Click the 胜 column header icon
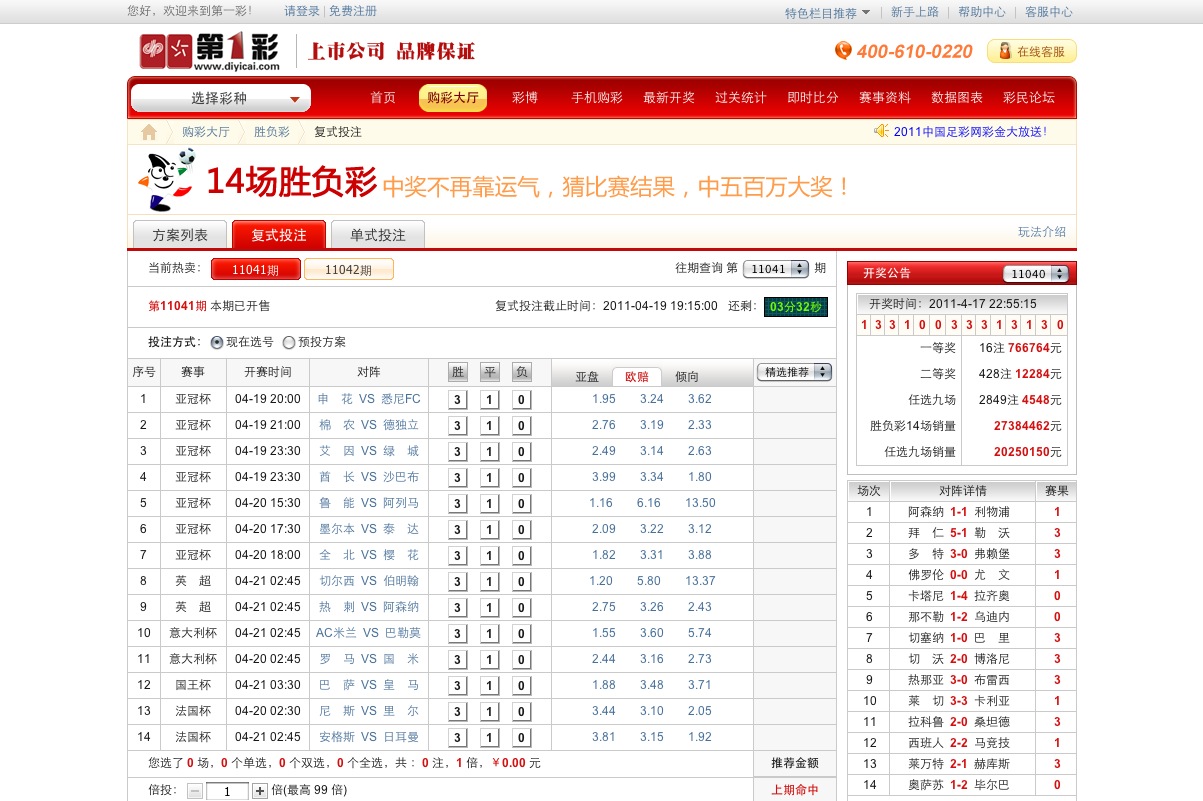Image resolution: width=1203 pixels, height=801 pixels. coord(458,372)
